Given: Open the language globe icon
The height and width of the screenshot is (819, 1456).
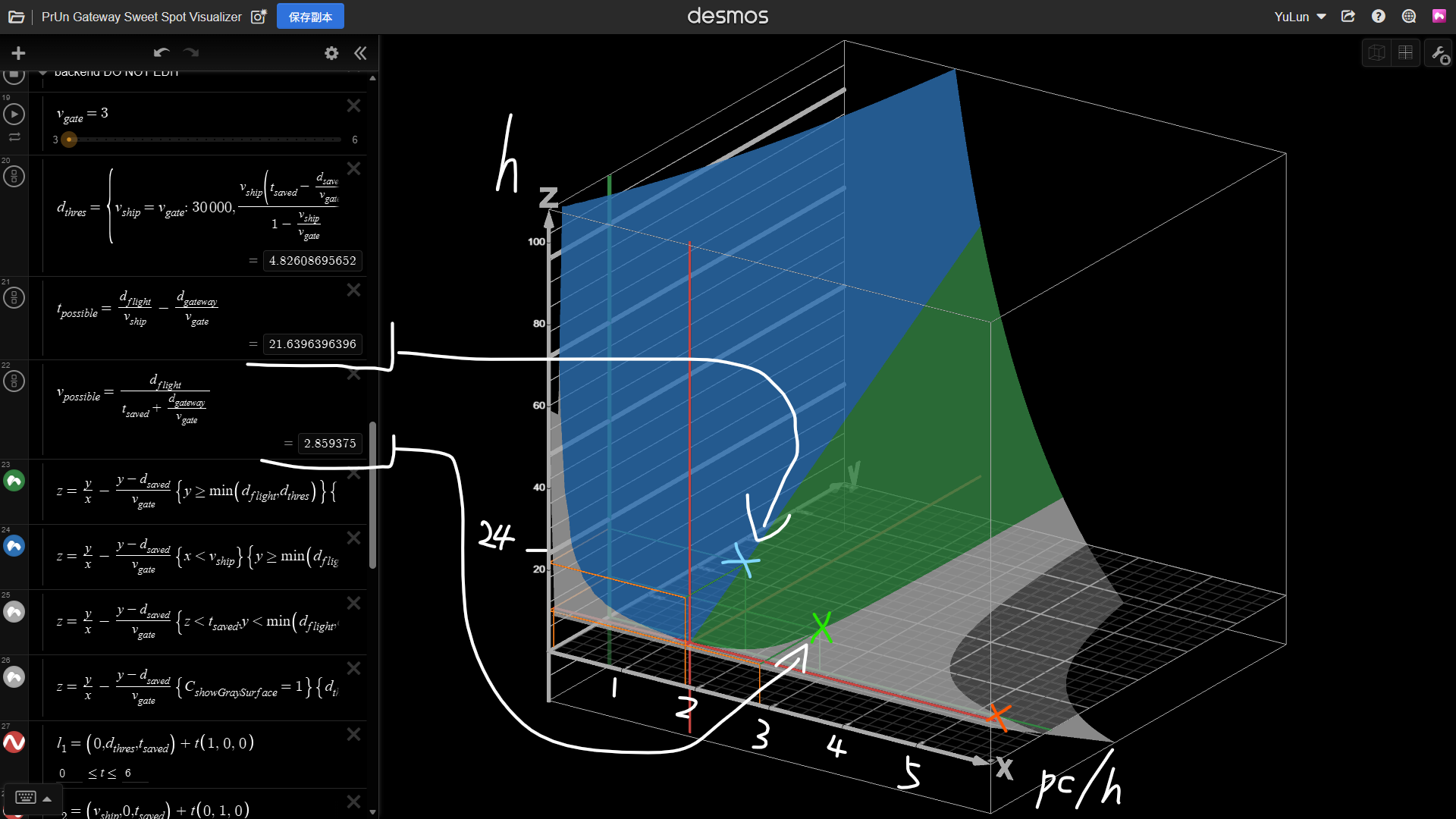Looking at the screenshot, I should click(x=1408, y=17).
